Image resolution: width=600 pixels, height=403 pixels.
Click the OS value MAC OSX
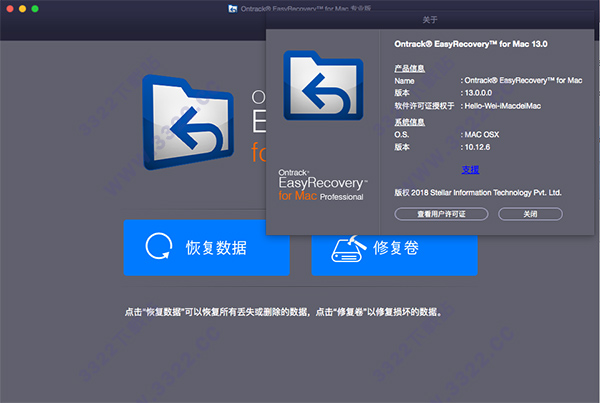click(x=482, y=135)
